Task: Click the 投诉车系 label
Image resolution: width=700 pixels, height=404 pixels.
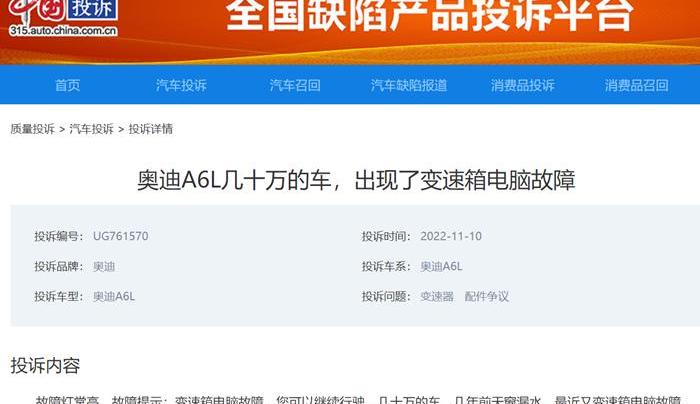Action: click(386, 267)
